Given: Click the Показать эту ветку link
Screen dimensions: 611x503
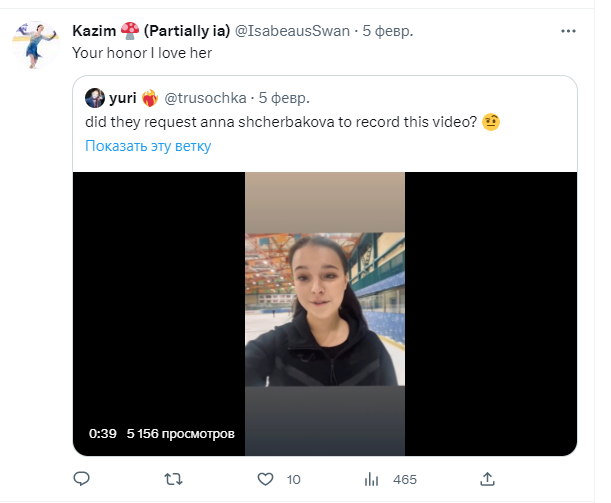Looking at the screenshot, I should pos(147,146).
